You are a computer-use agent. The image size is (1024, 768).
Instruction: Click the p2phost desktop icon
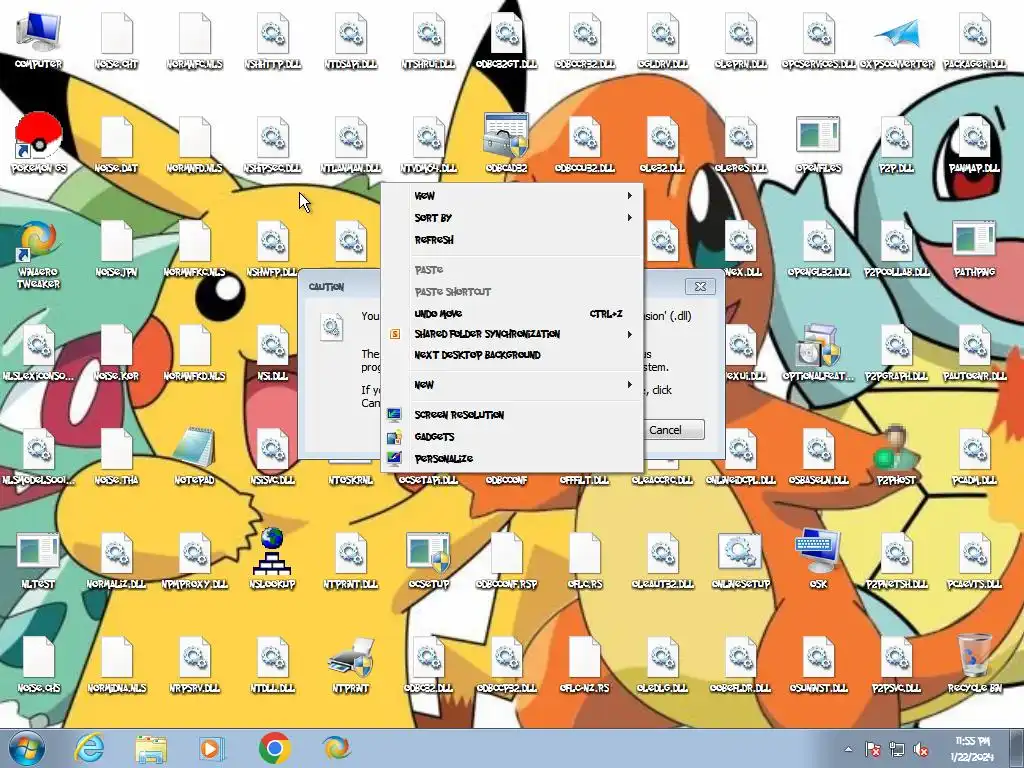click(896, 455)
